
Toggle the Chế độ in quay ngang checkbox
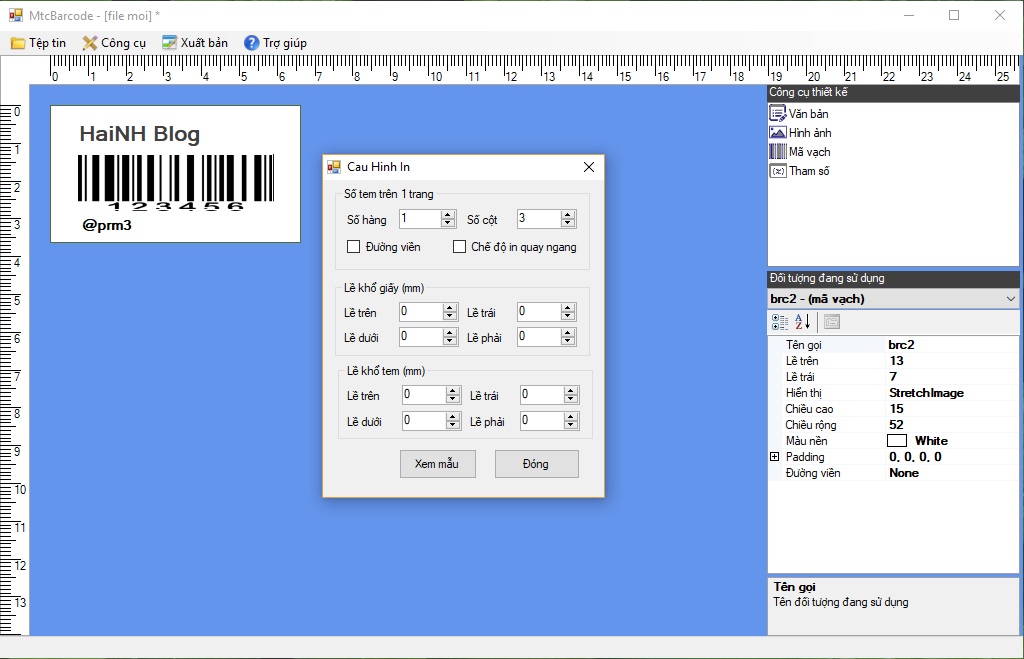click(460, 247)
